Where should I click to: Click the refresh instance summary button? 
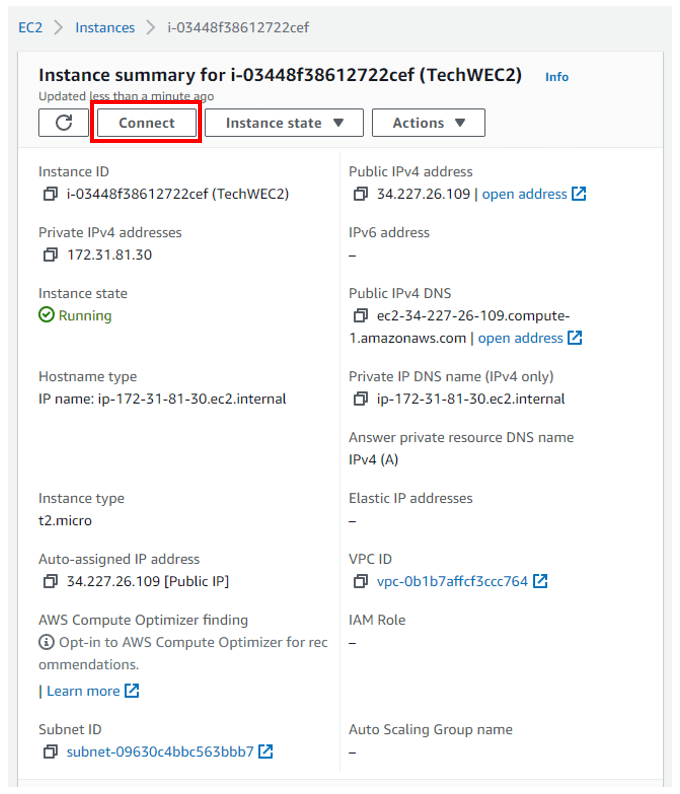click(x=64, y=123)
